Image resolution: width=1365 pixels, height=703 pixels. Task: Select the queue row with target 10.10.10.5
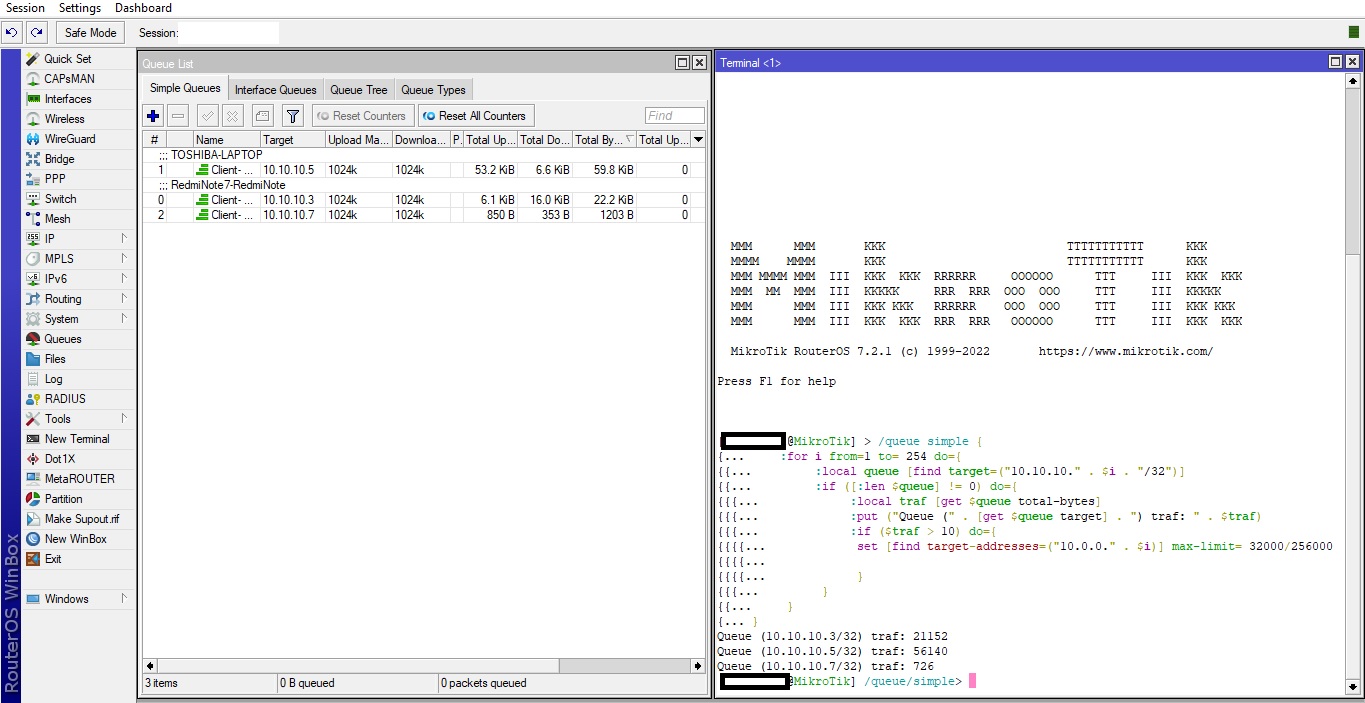click(x=423, y=170)
